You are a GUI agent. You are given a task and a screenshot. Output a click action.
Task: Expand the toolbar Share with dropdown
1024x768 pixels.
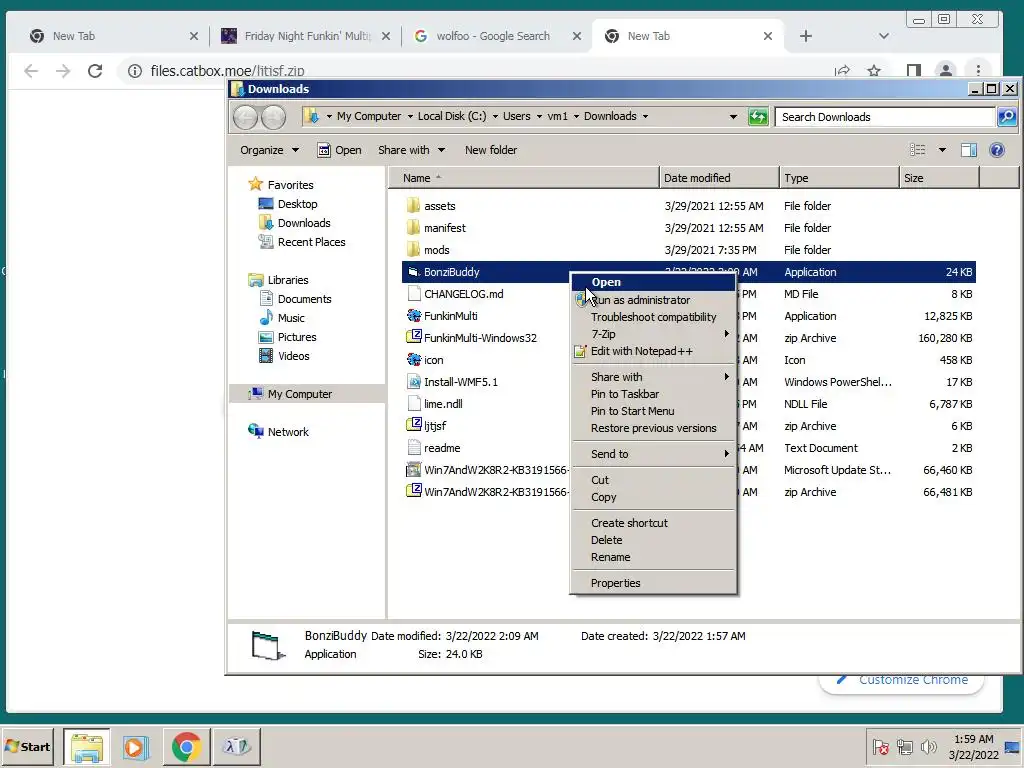click(x=411, y=150)
